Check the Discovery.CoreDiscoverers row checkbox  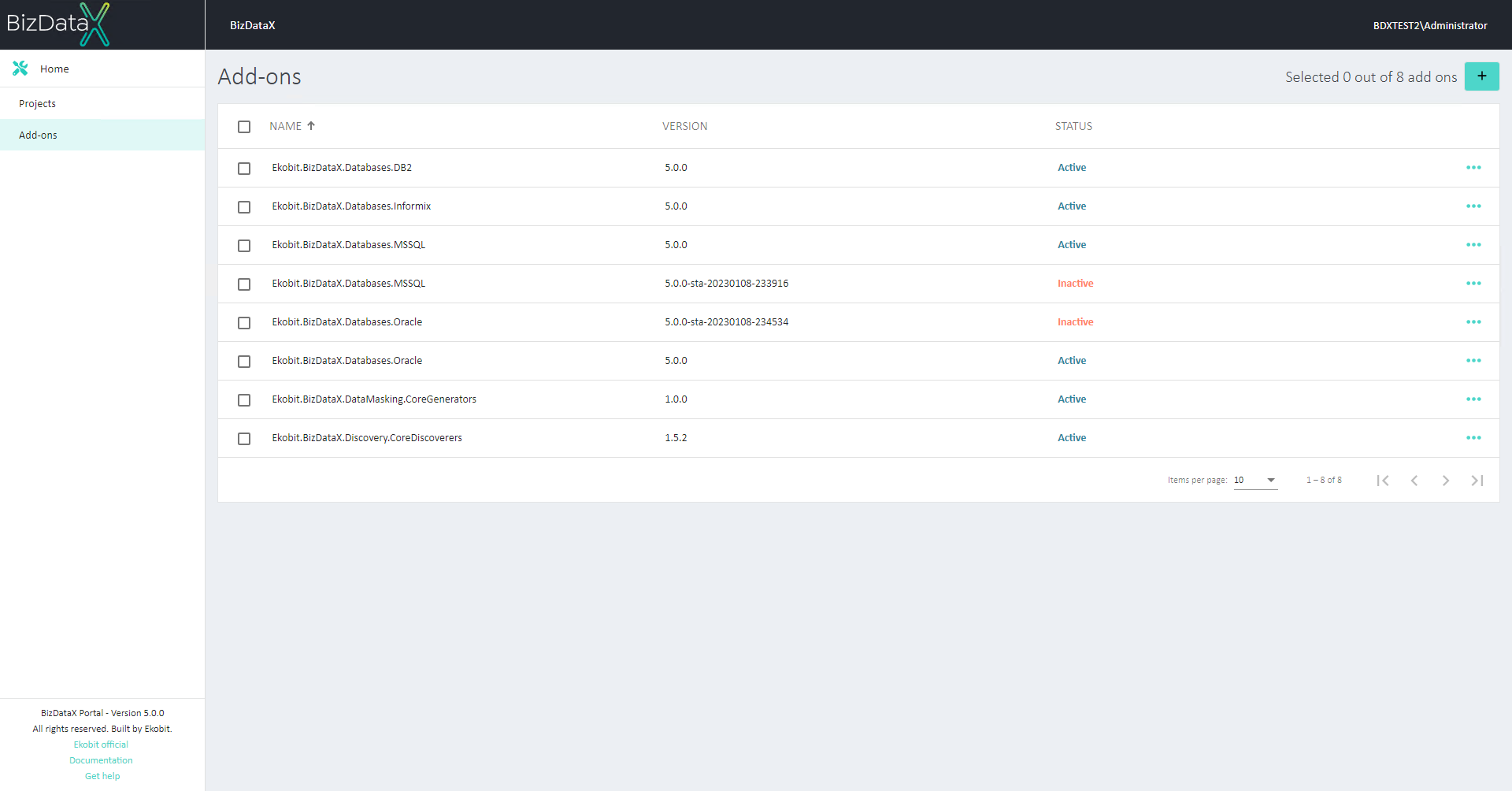click(x=244, y=439)
